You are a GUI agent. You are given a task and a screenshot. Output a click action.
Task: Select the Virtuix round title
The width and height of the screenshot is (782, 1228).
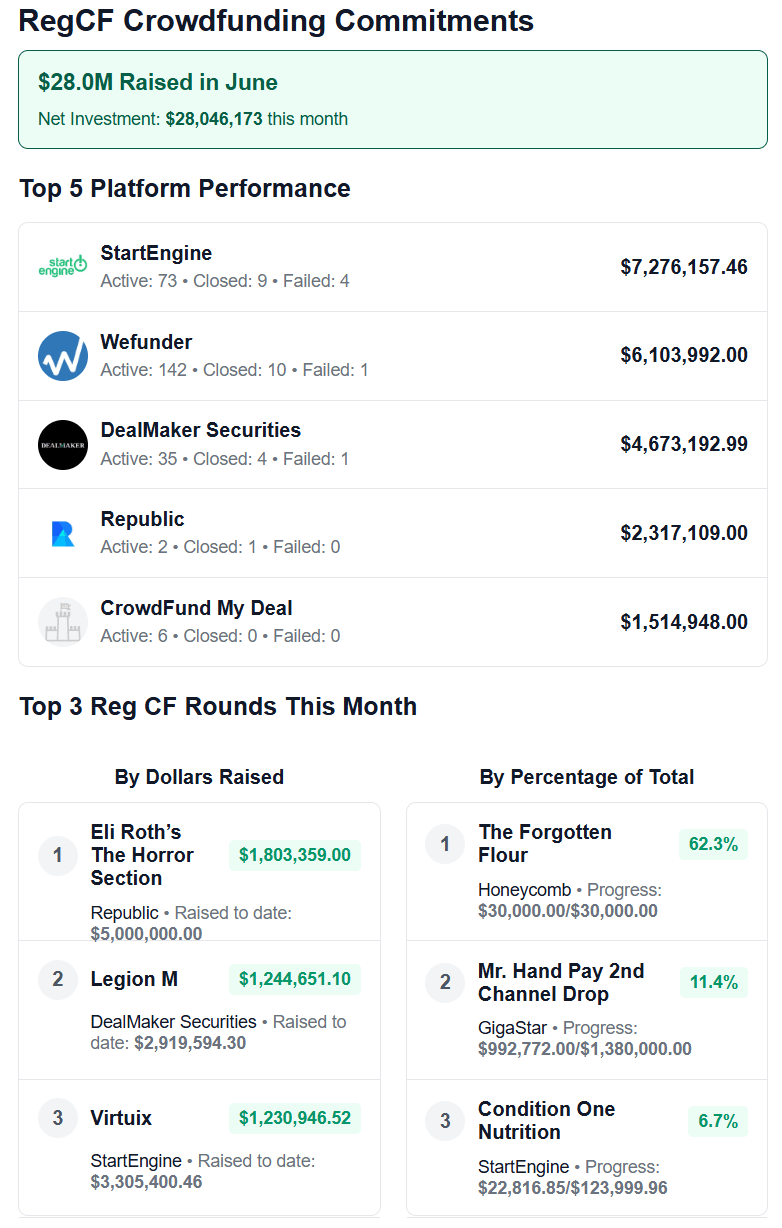point(121,1118)
